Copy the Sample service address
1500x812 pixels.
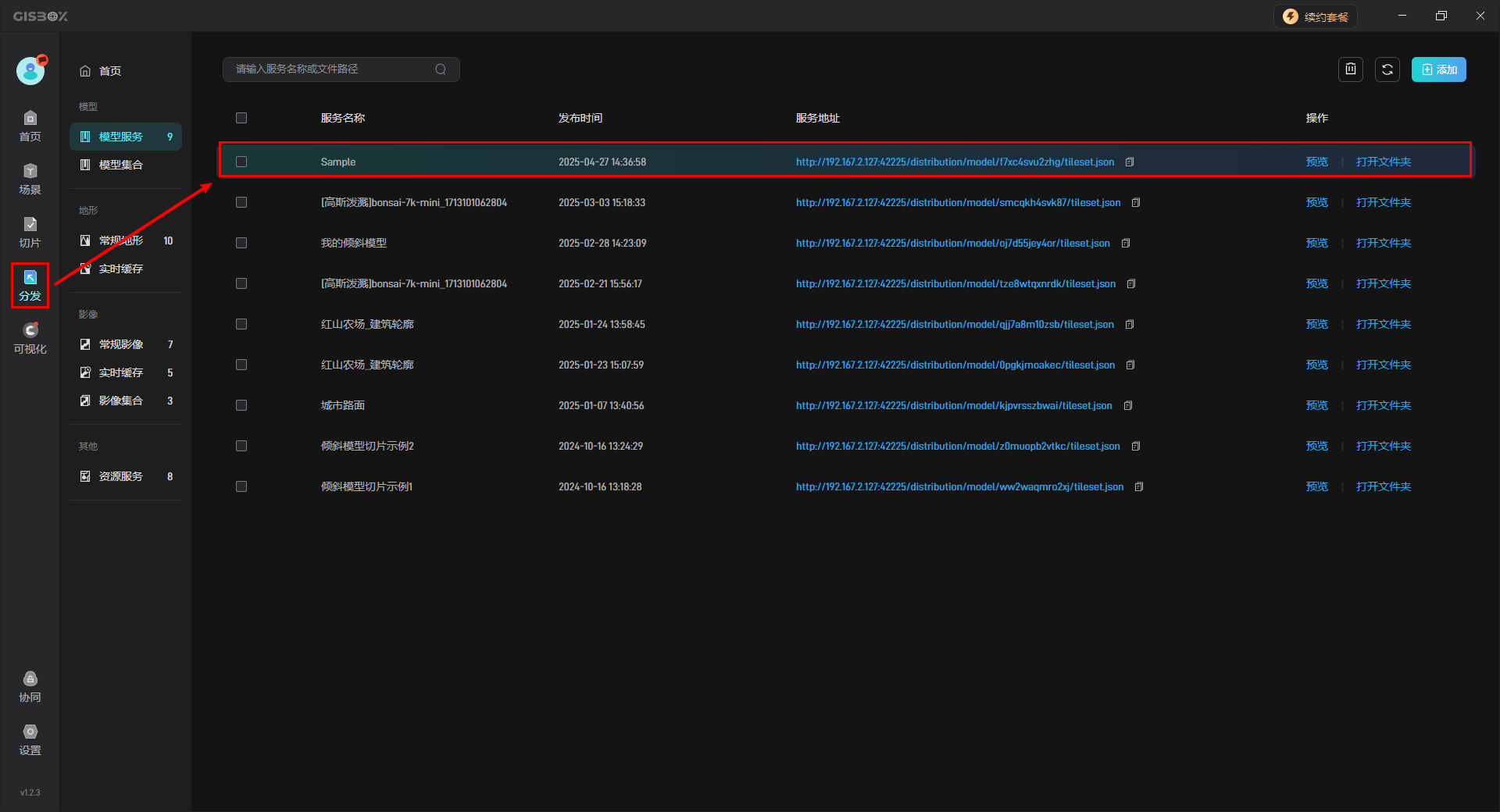pyautogui.click(x=1130, y=162)
